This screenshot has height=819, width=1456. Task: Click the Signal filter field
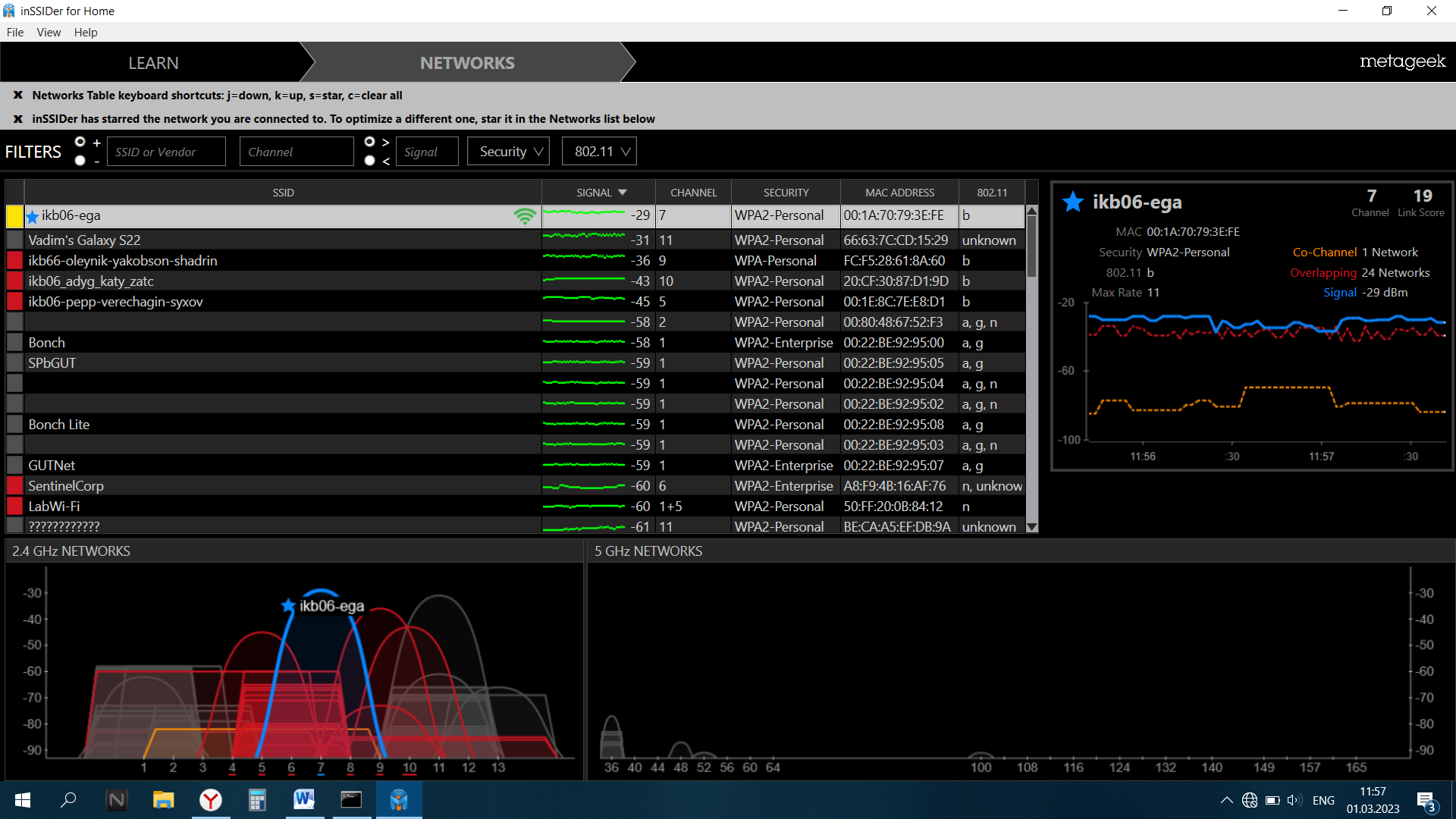[x=427, y=152]
